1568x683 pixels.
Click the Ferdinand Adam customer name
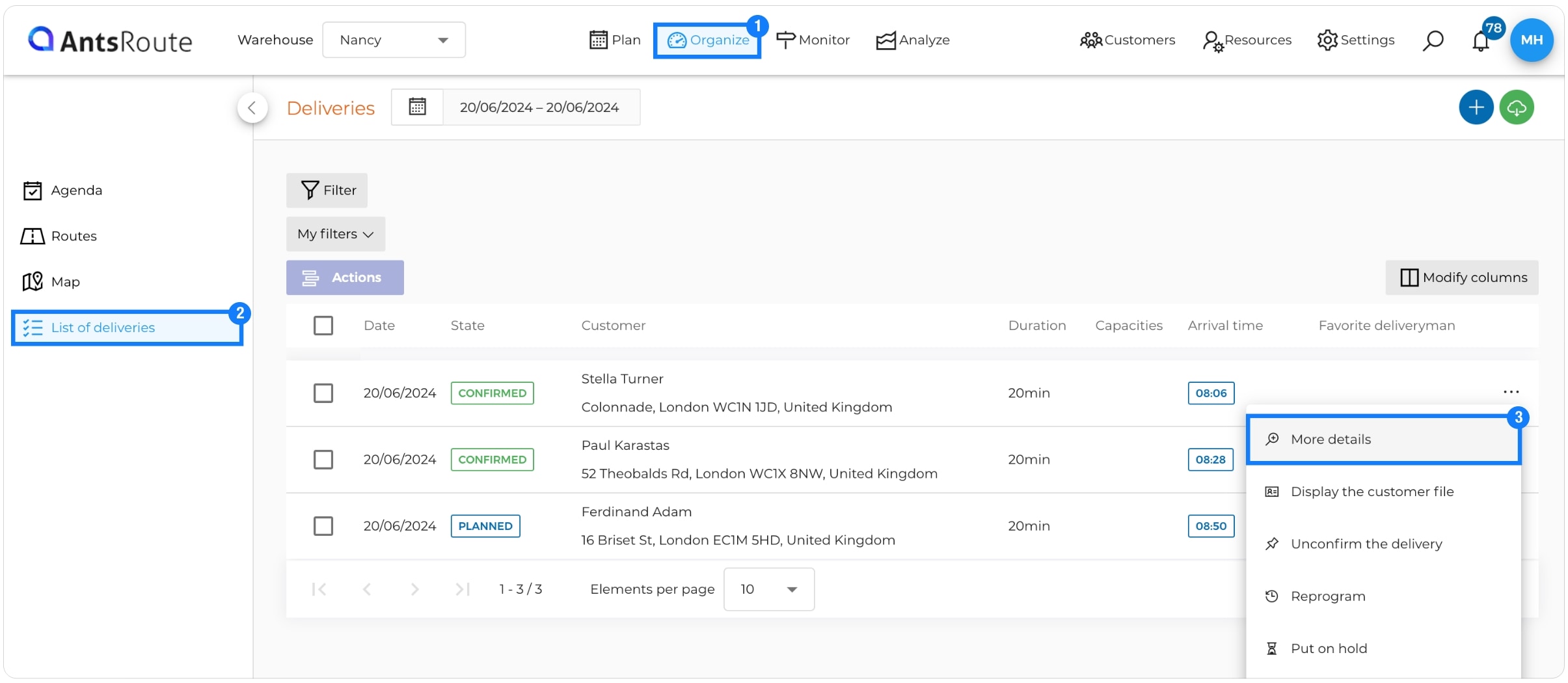coord(636,512)
